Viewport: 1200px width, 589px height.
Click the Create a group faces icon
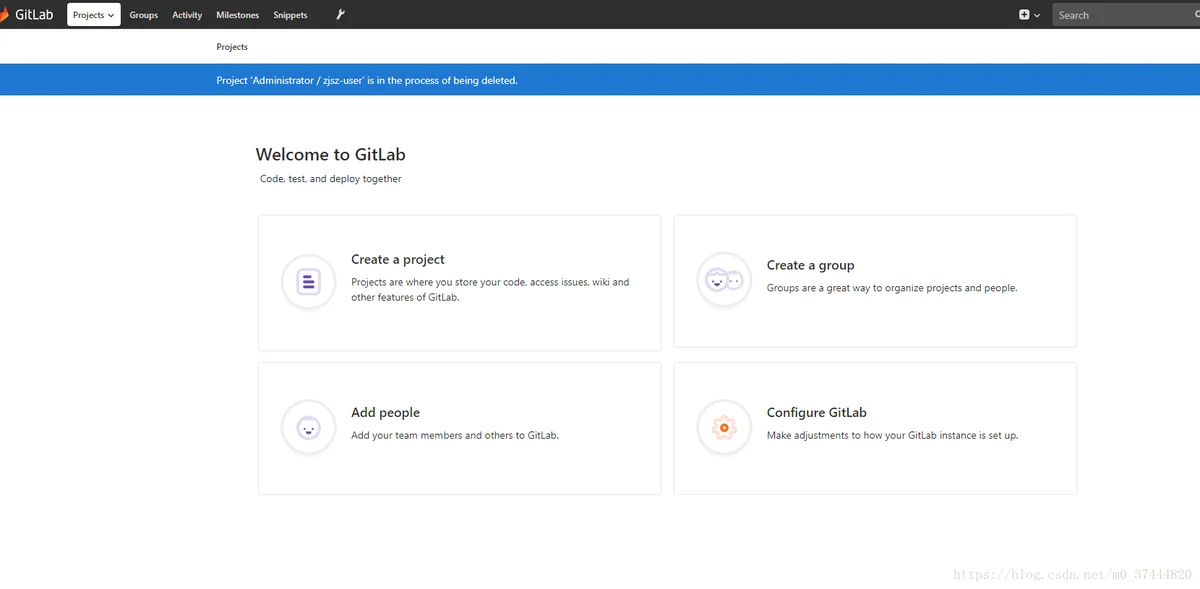pyautogui.click(x=723, y=281)
